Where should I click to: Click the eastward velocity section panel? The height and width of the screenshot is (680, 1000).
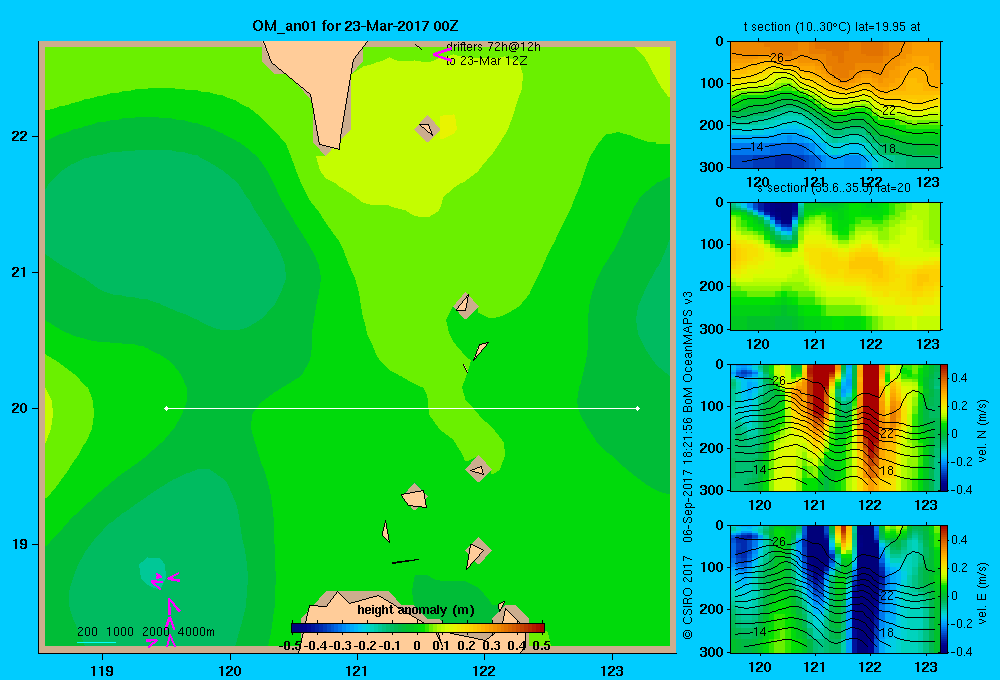[x=835, y=589]
